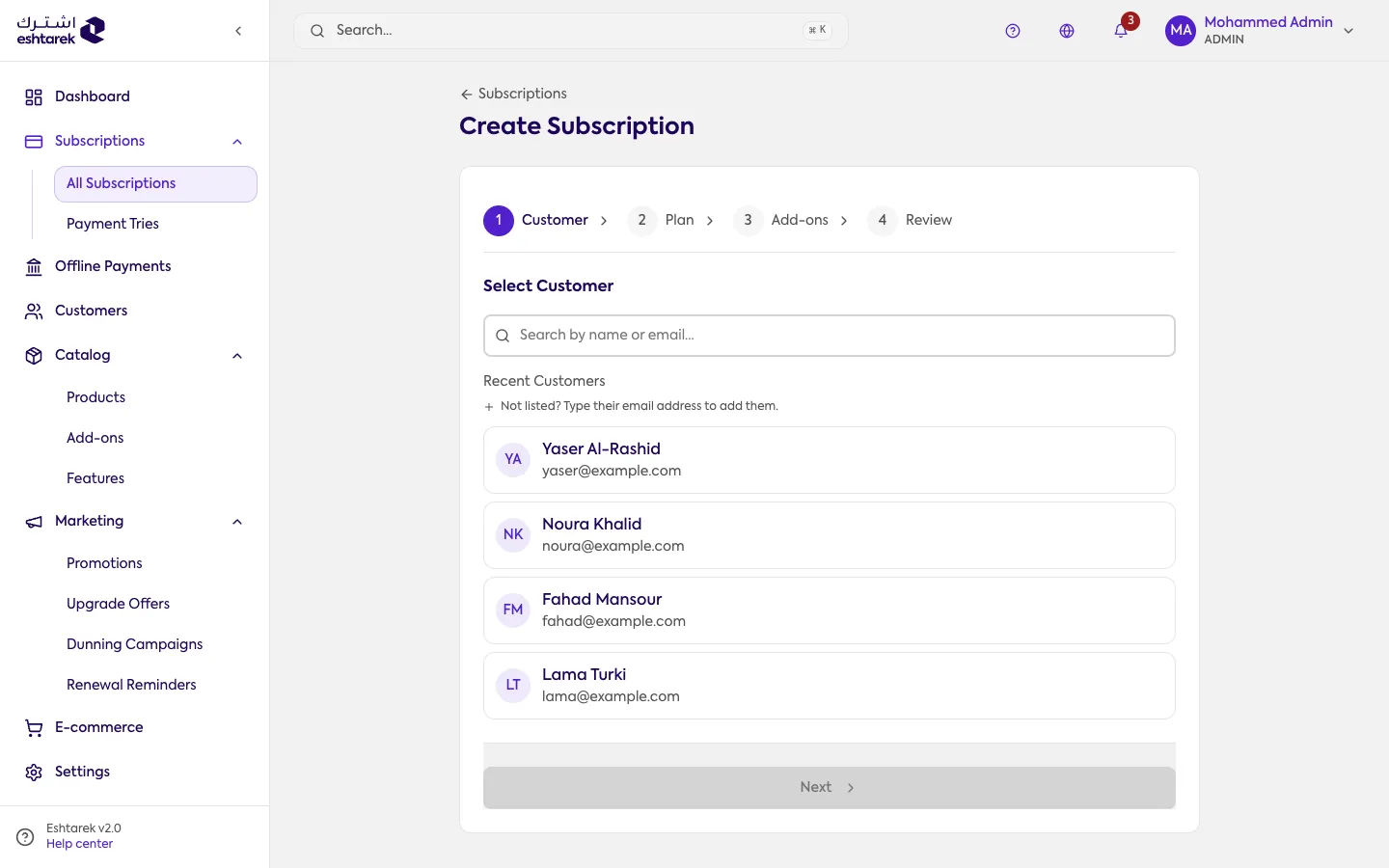Collapse the Subscriptions menu chevron
Screen dimensions: 1389x868
[237, 142]
